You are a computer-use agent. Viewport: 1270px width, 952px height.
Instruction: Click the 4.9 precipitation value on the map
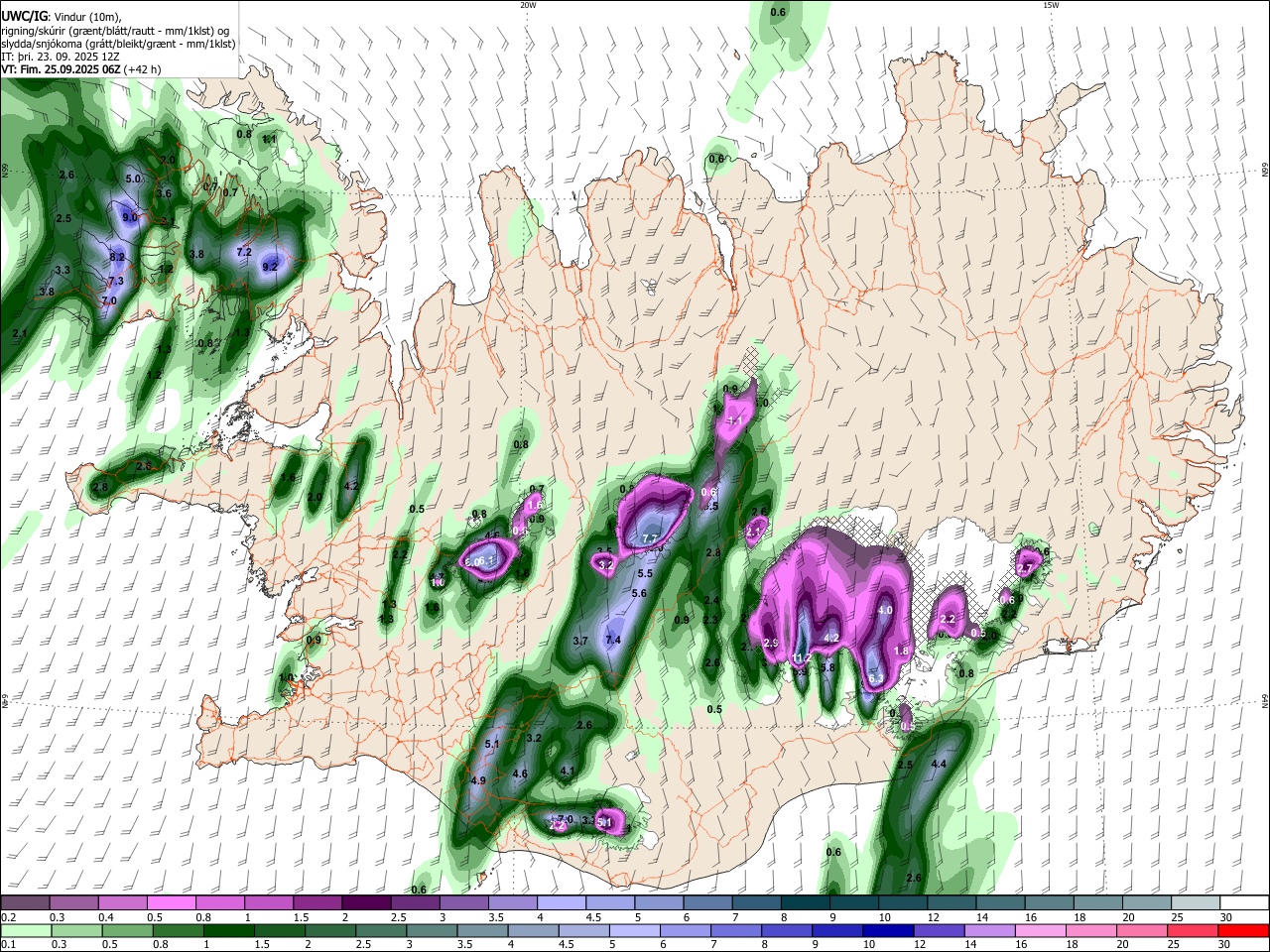[x=478, y=780]
